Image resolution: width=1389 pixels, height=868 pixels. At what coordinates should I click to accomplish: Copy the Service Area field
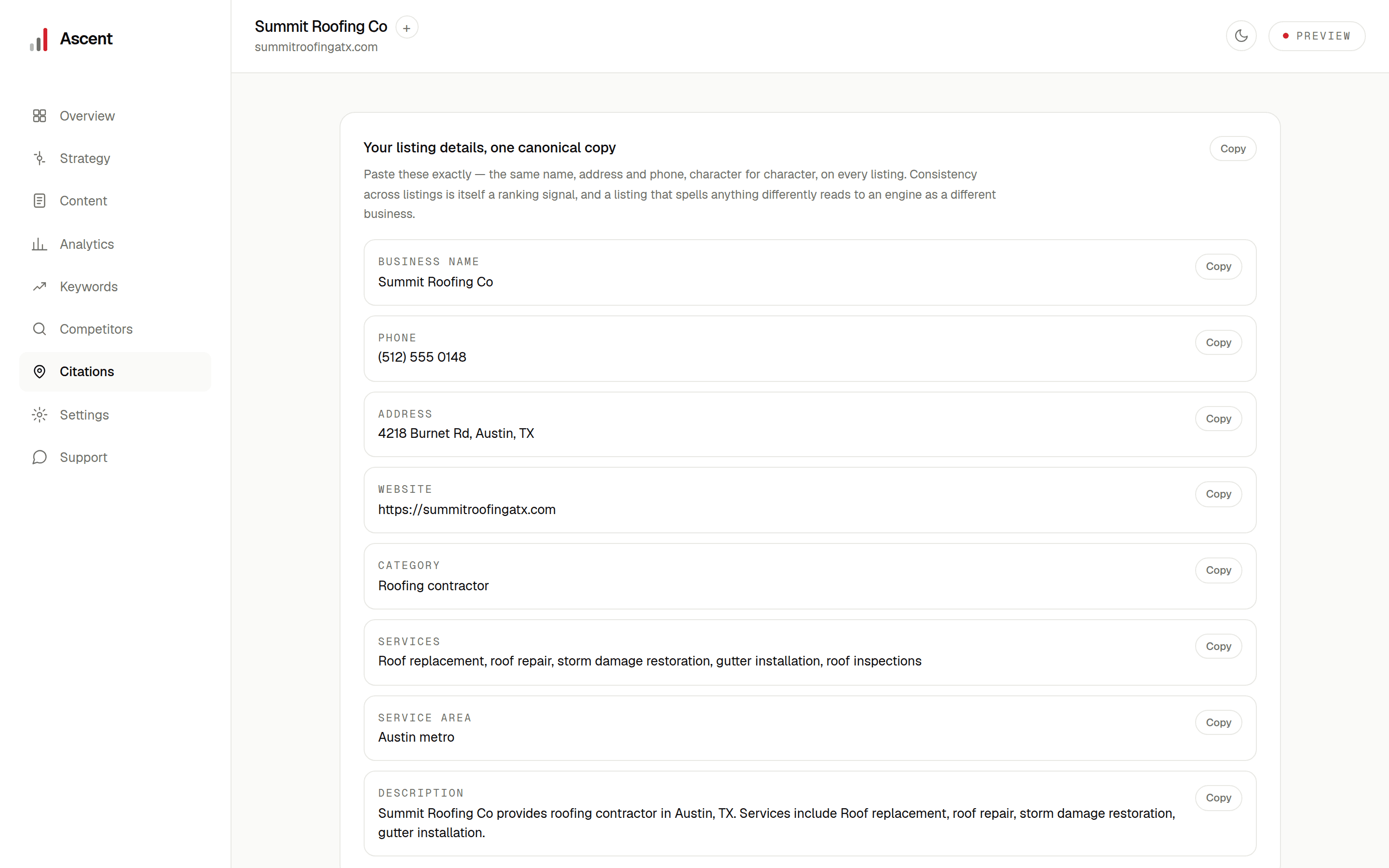pos(1218,722)
